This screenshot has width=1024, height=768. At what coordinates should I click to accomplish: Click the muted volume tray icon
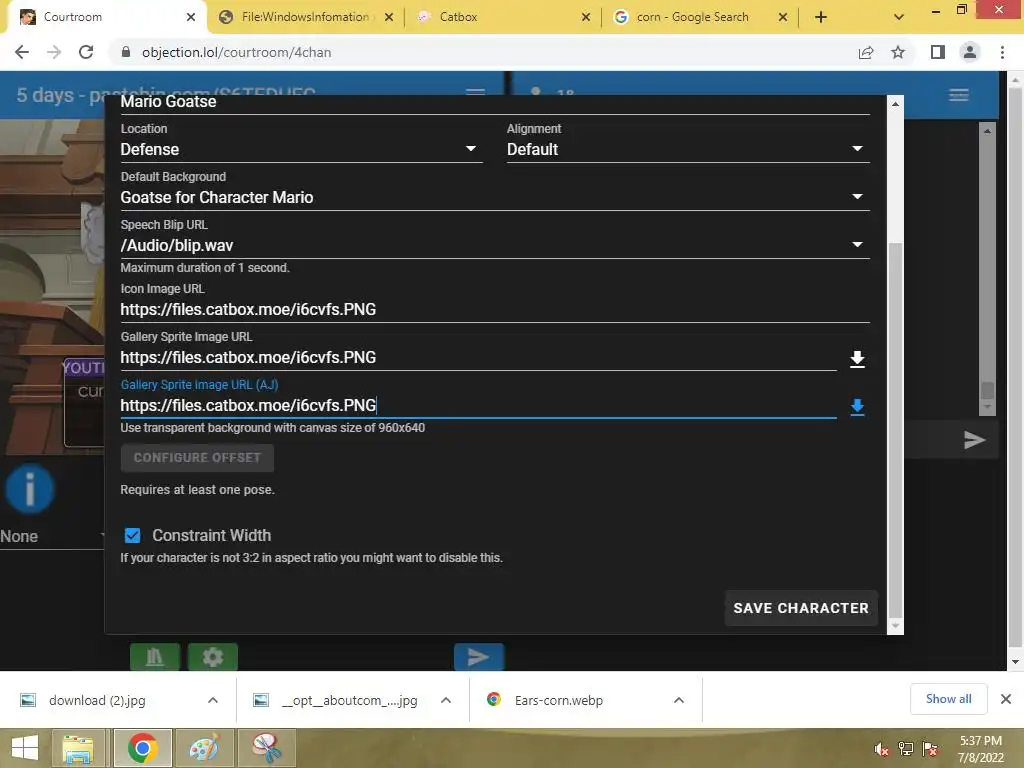(x=881, y=749)
